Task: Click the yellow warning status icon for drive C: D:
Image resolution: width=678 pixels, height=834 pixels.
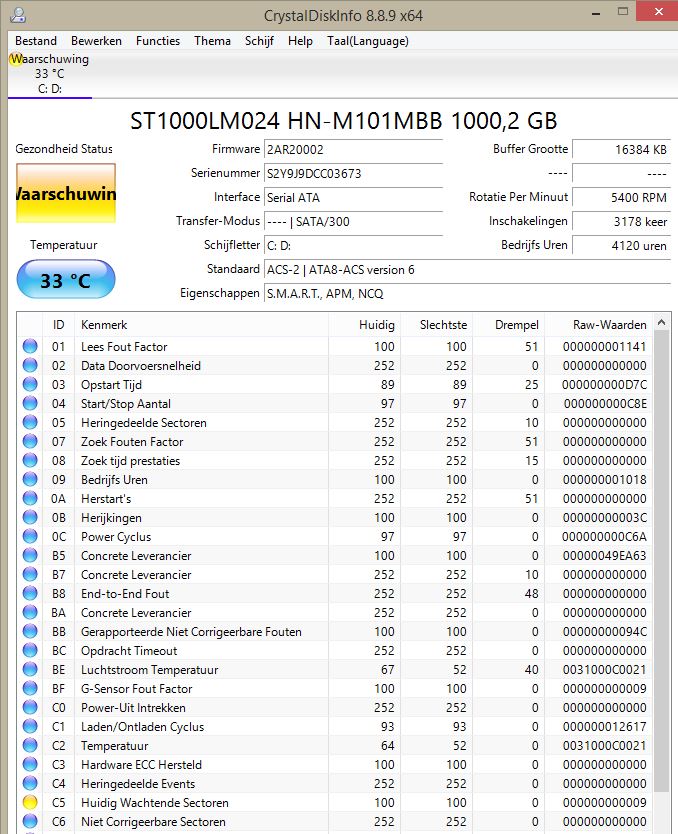Action: (x=15, y=59)
